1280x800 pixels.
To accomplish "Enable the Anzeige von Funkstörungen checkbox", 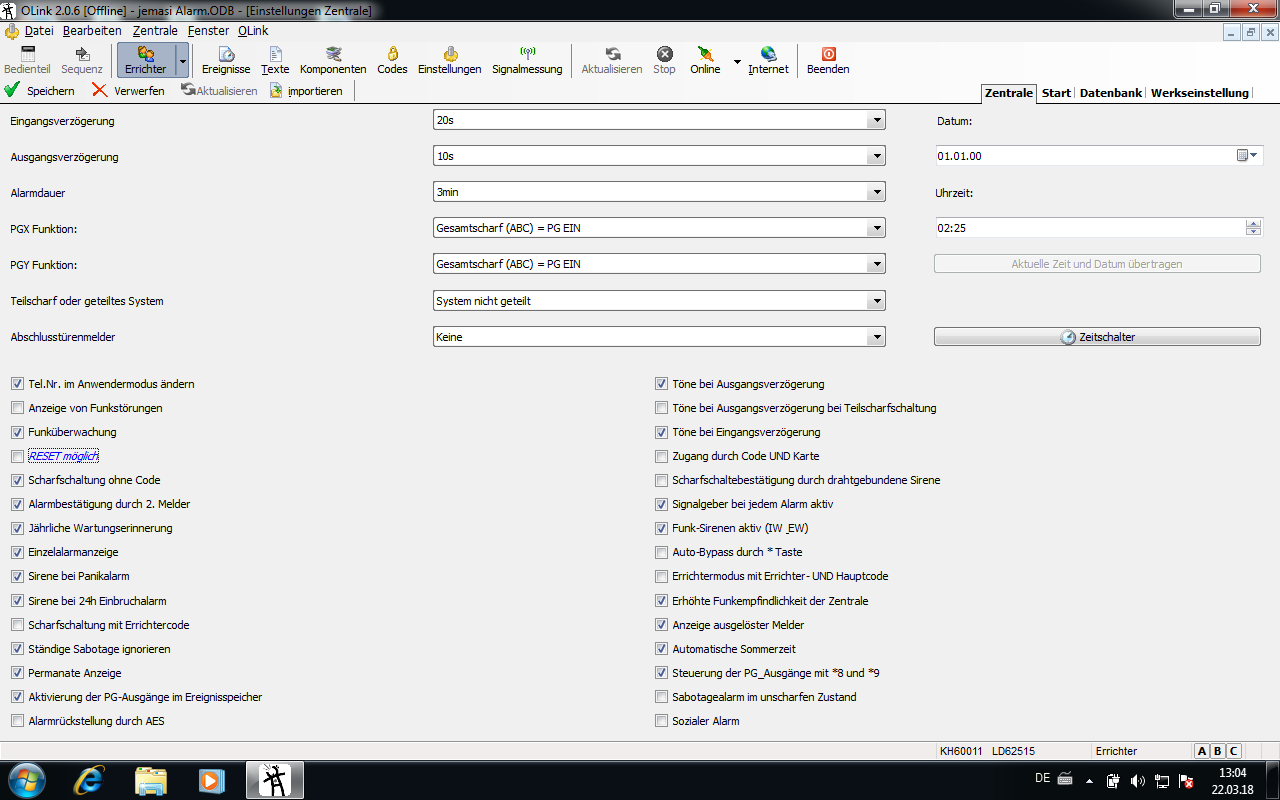I will 18,408.
